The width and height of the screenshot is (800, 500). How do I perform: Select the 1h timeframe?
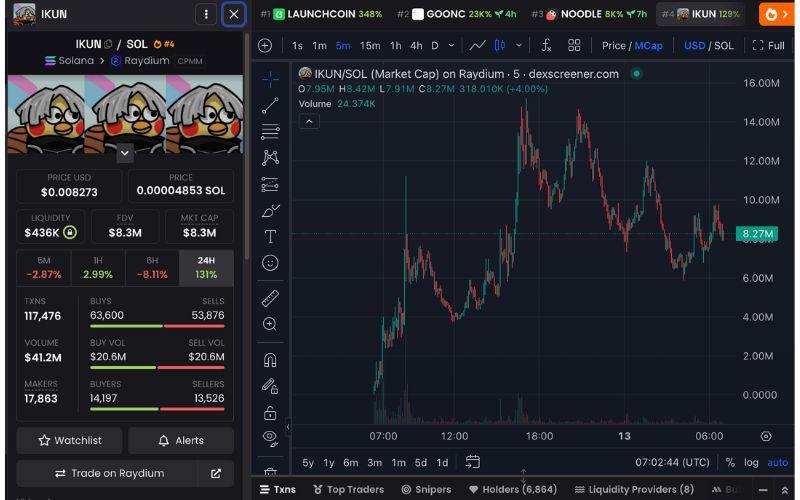(x=396, y=45)
